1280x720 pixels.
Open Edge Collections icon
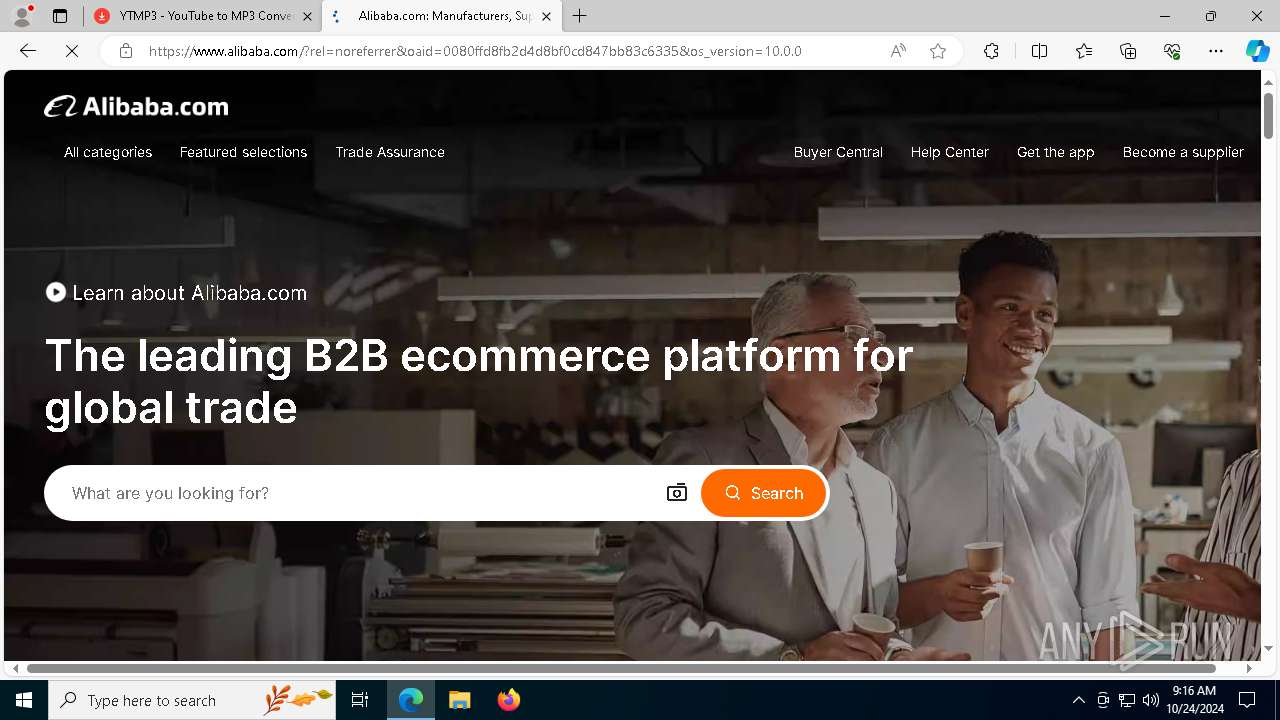coord(1128,51)
